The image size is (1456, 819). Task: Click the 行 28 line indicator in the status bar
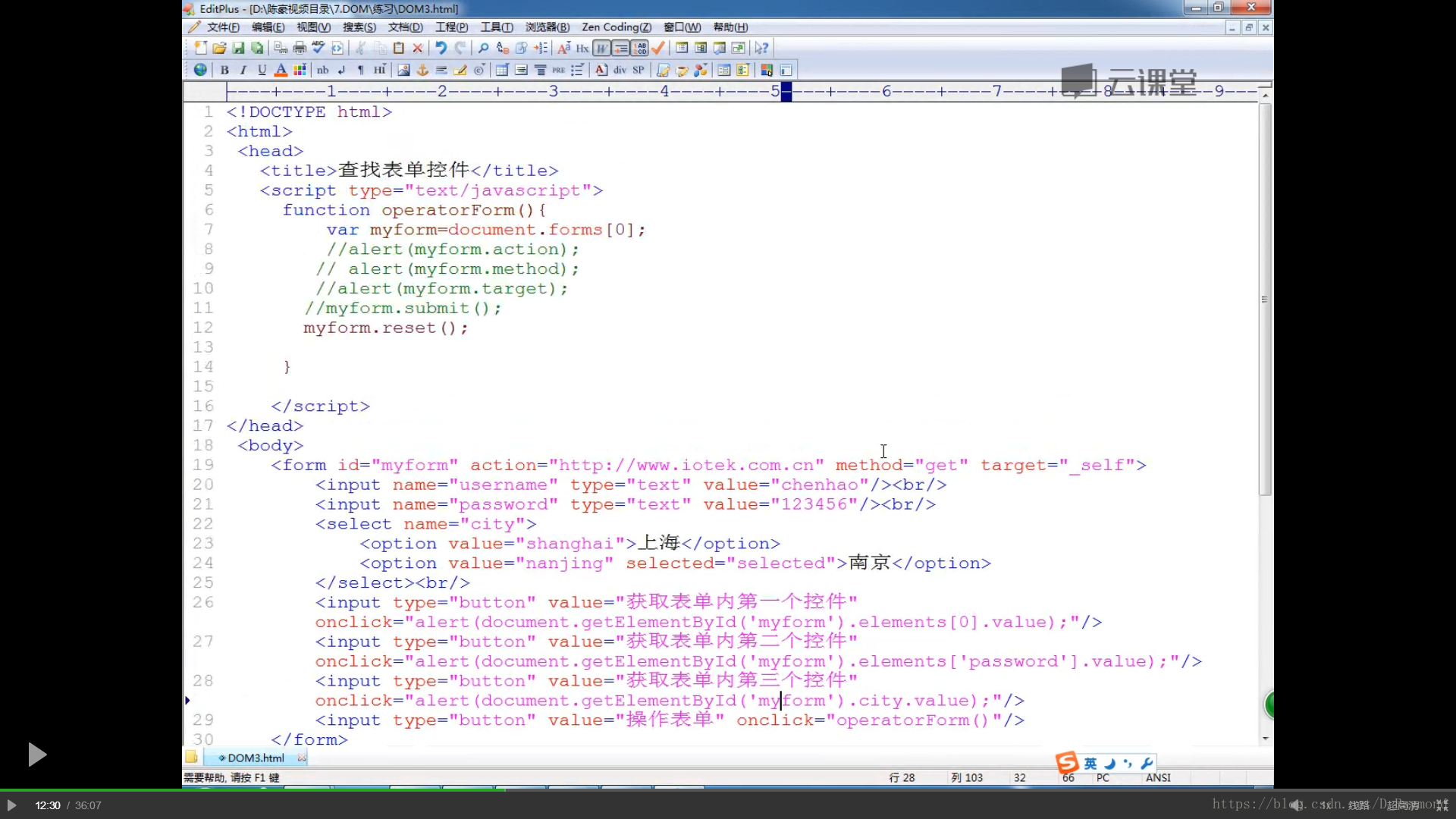click(x=902, y=777)
